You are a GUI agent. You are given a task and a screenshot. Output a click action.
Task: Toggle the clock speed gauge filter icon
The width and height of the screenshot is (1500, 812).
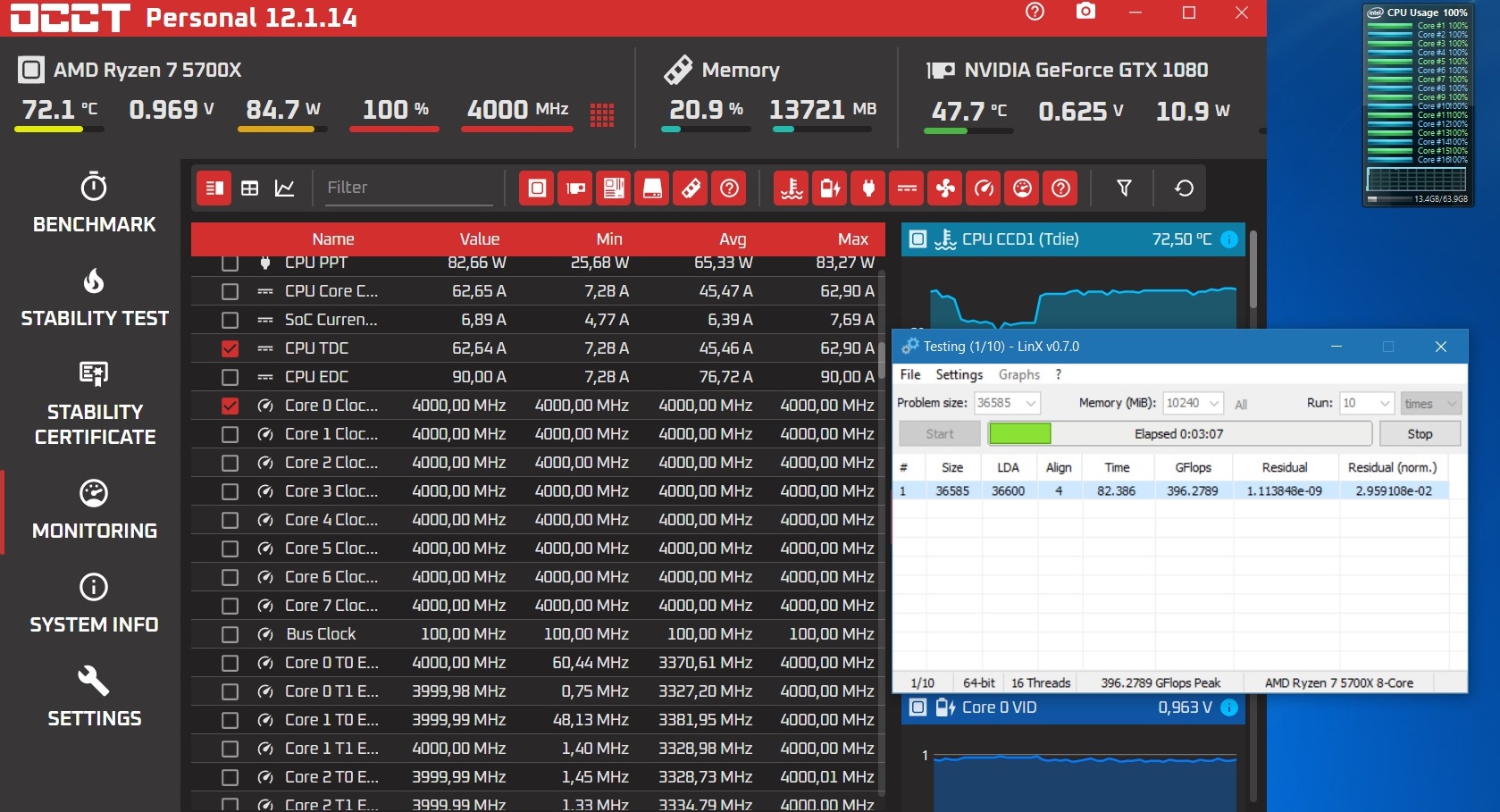tap(984, 188)
